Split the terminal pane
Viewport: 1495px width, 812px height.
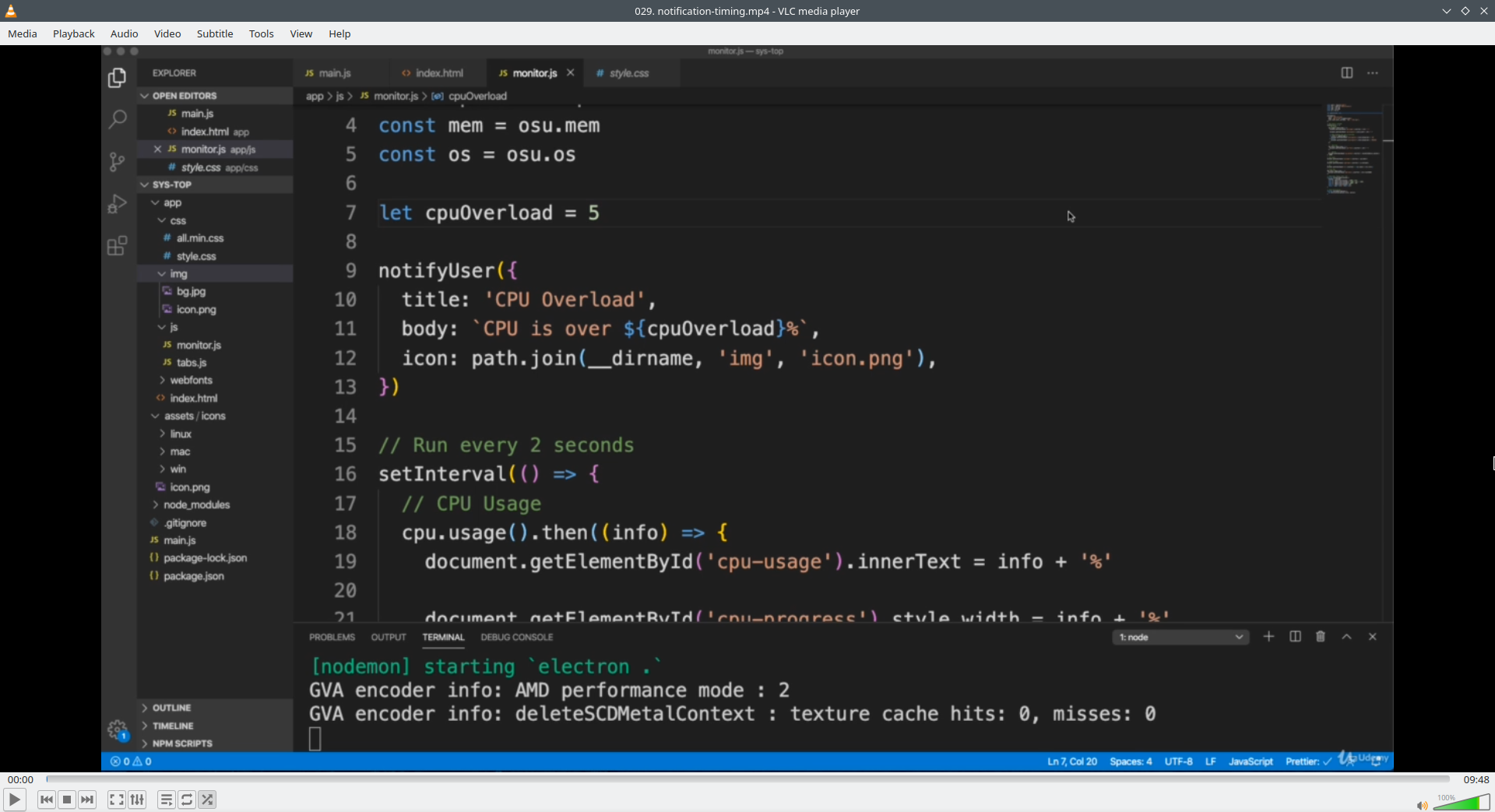[x=1295, y=637]
